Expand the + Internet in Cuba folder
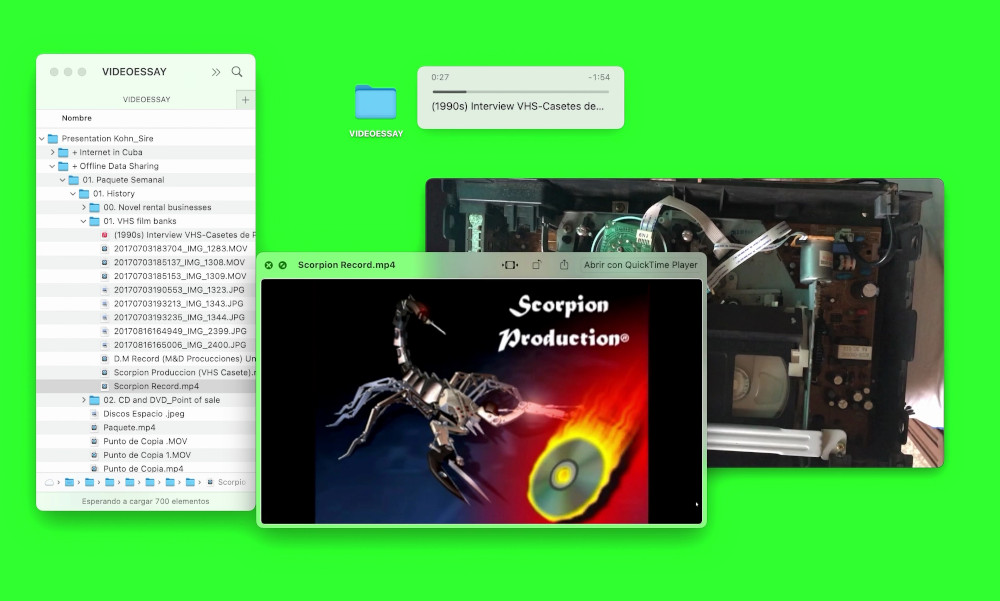 click(52, 152)
